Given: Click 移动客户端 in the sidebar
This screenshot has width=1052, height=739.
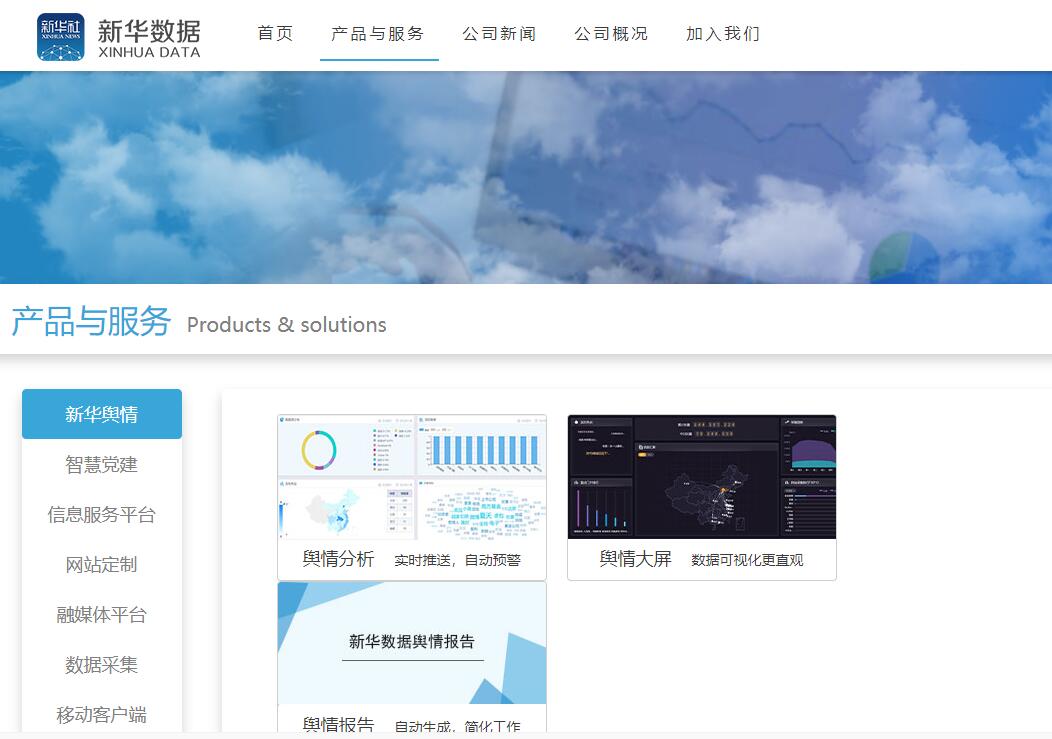Looking at the screenshot, I should coord(102,714).
